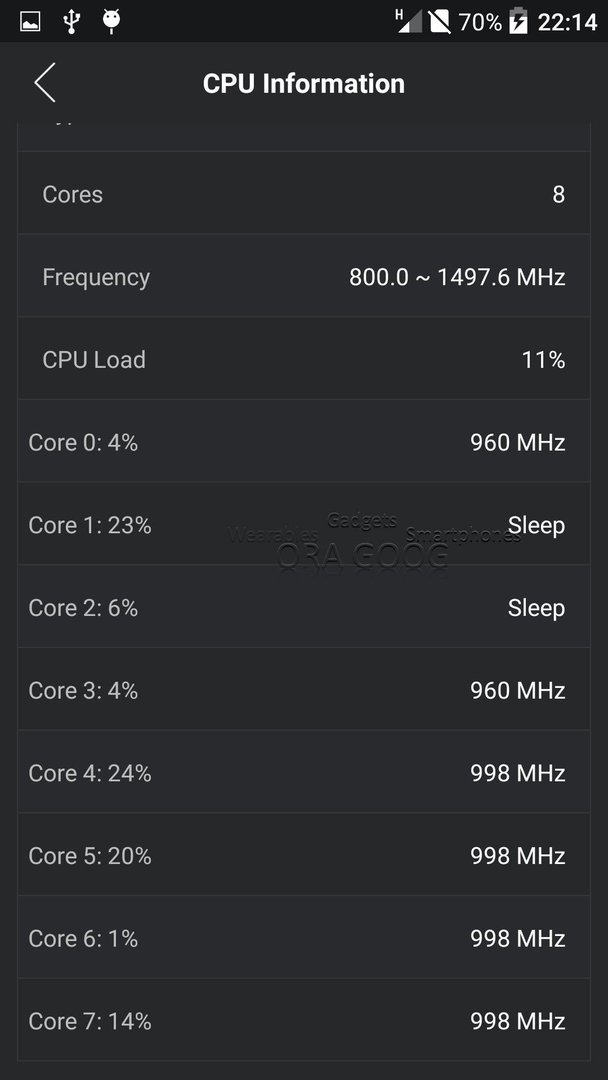Screen dimensions: 608x1080
Task: Select the Frequency row
Action: point(304,276)
